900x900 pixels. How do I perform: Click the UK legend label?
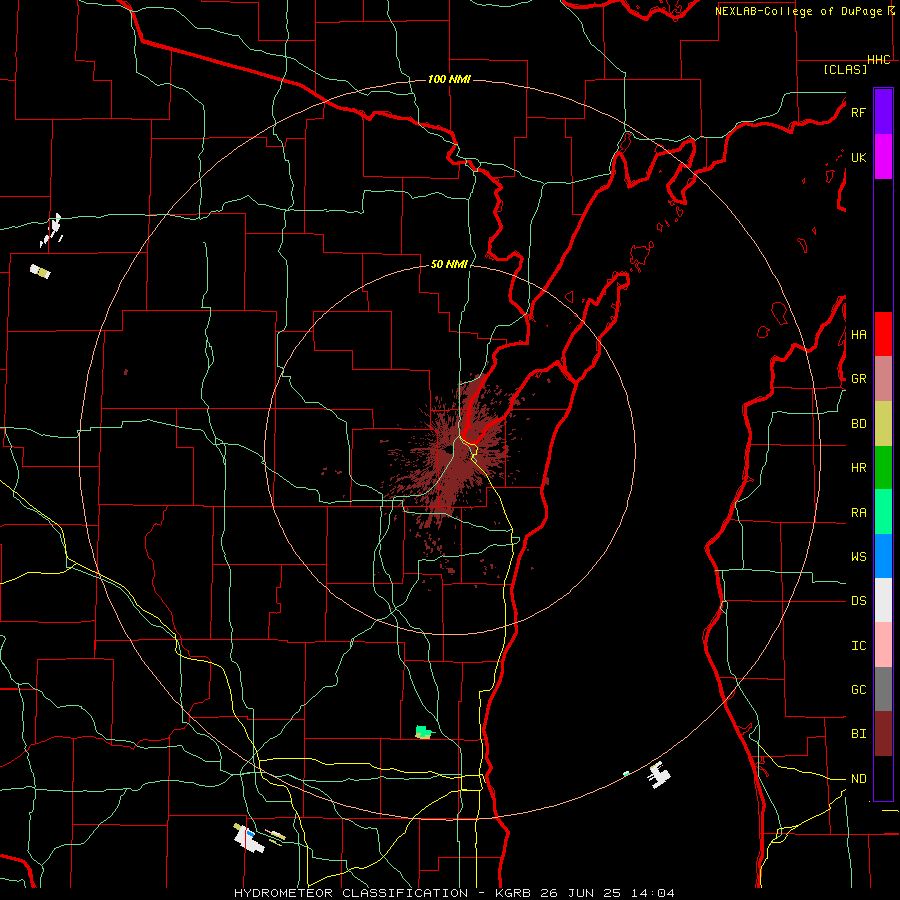(858, 157)
